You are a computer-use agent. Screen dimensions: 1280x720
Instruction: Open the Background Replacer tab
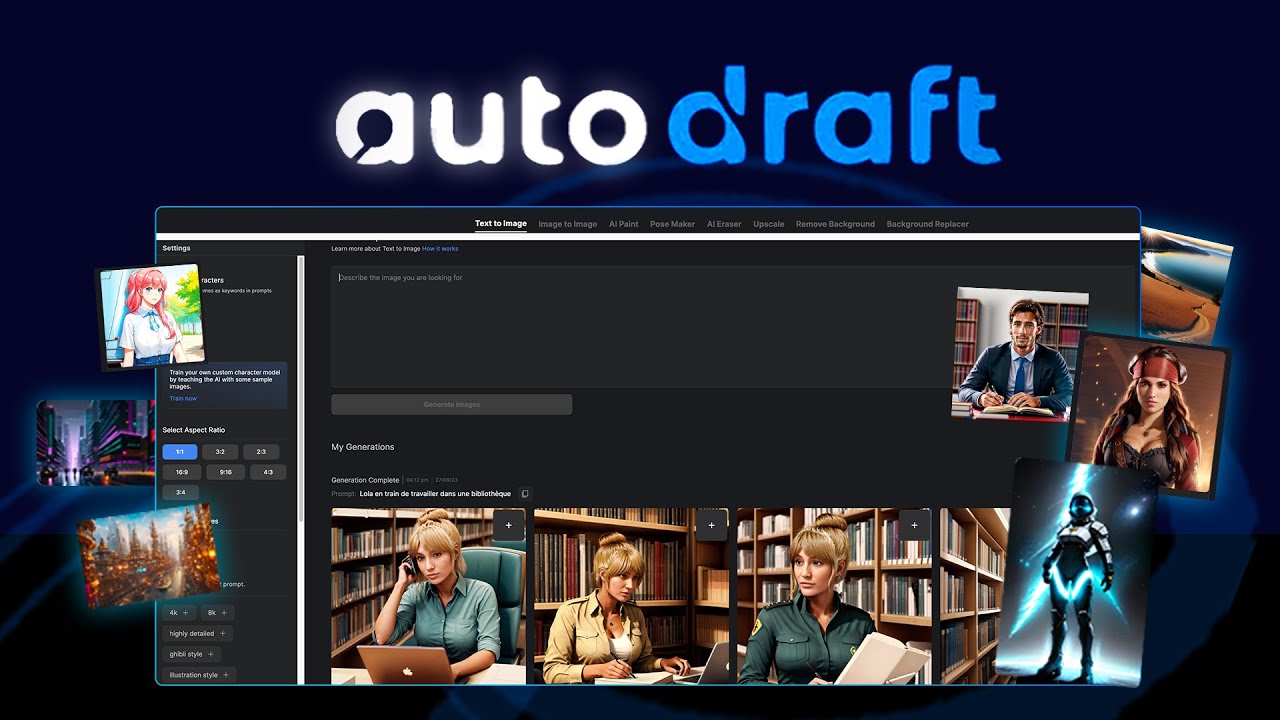(927, 224)
